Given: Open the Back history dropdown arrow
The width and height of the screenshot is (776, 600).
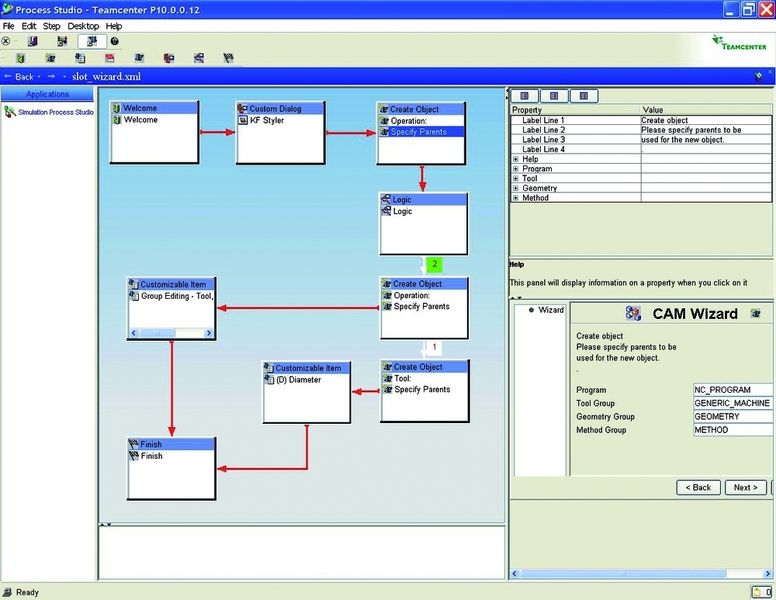Looking at the screenshot, I should coord(39,77).
